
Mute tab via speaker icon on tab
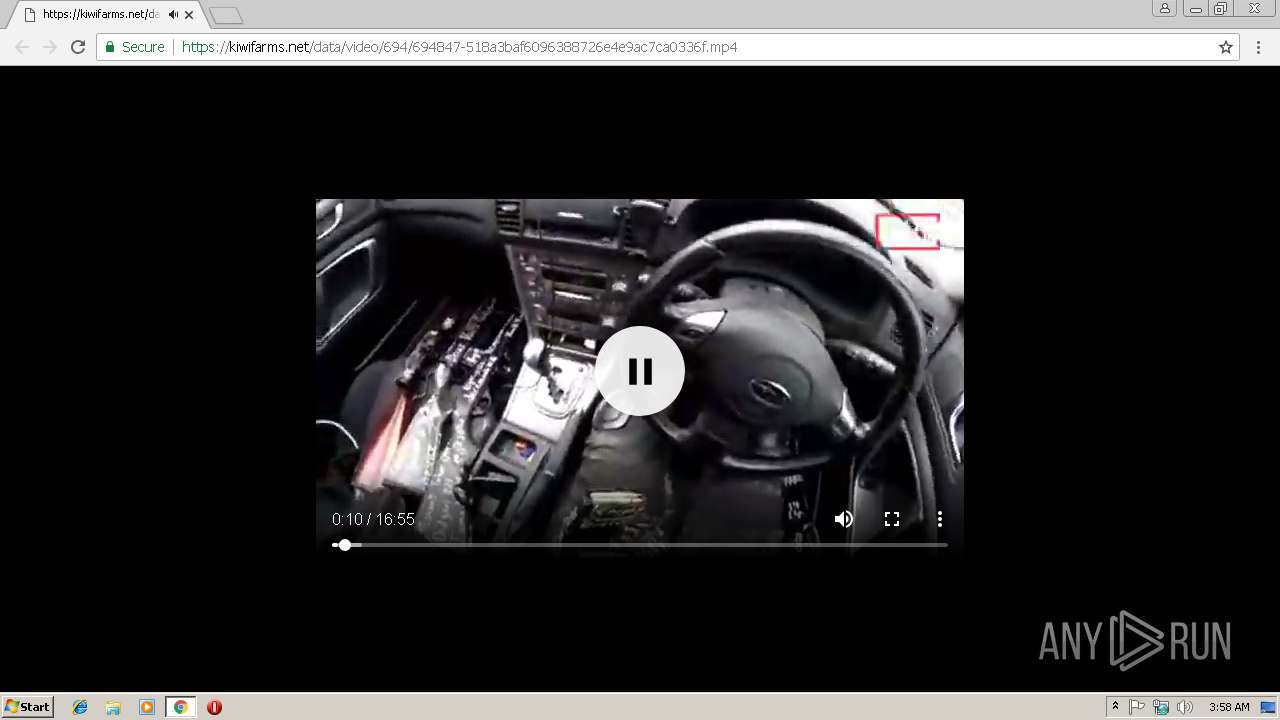[173, 15]
